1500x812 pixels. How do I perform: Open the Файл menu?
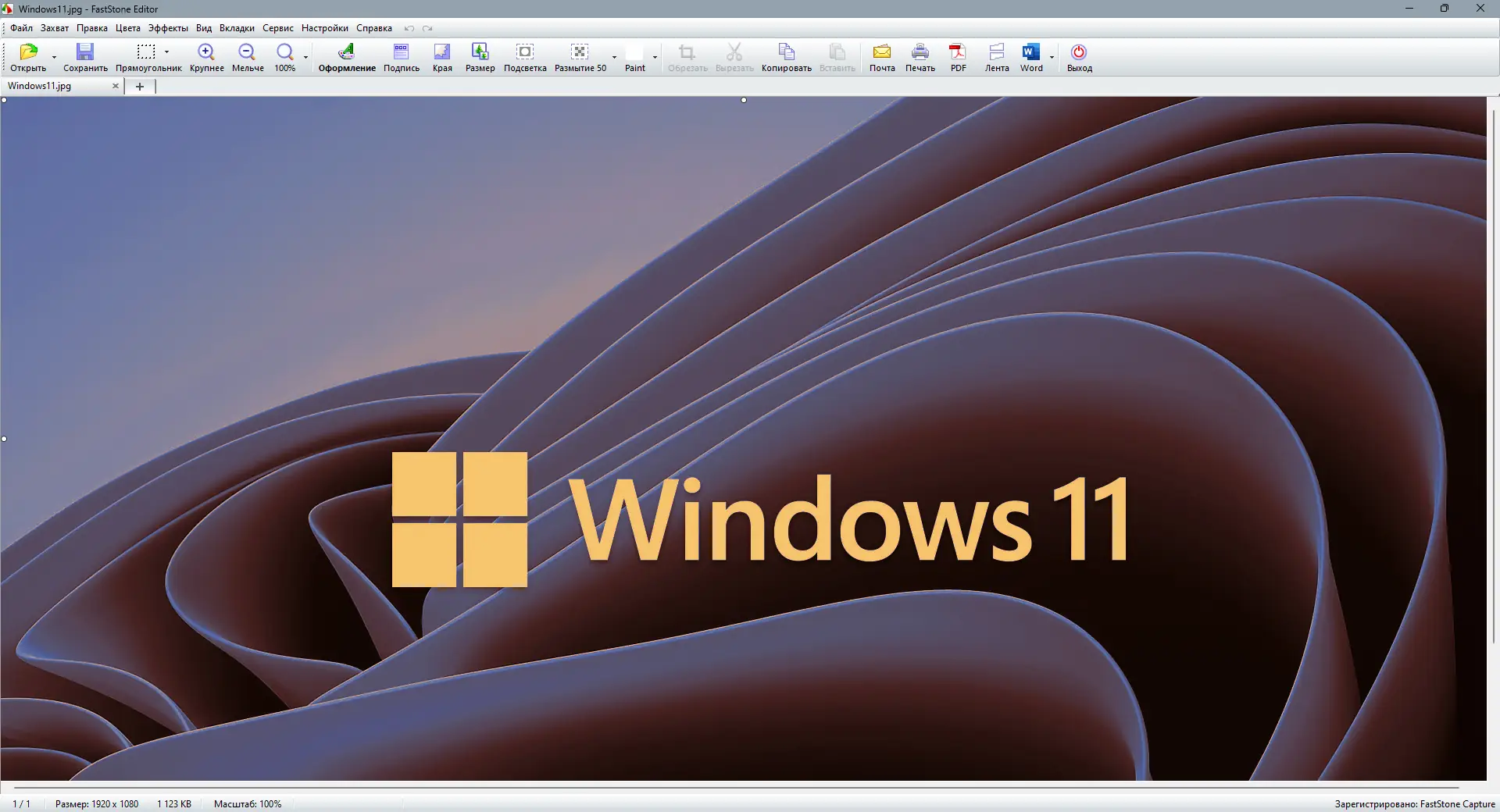coord(21,28)
